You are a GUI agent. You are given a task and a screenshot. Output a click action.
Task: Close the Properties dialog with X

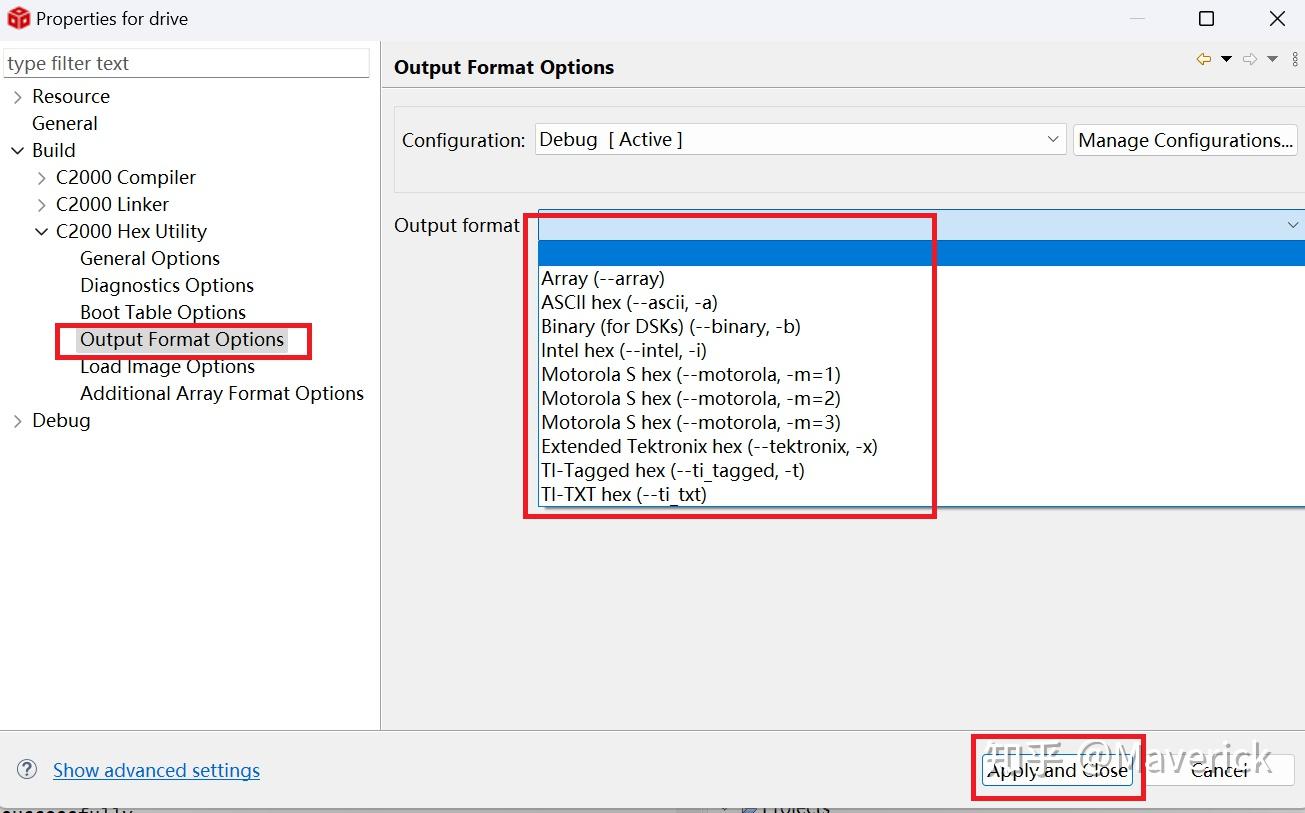(1277, 19)
